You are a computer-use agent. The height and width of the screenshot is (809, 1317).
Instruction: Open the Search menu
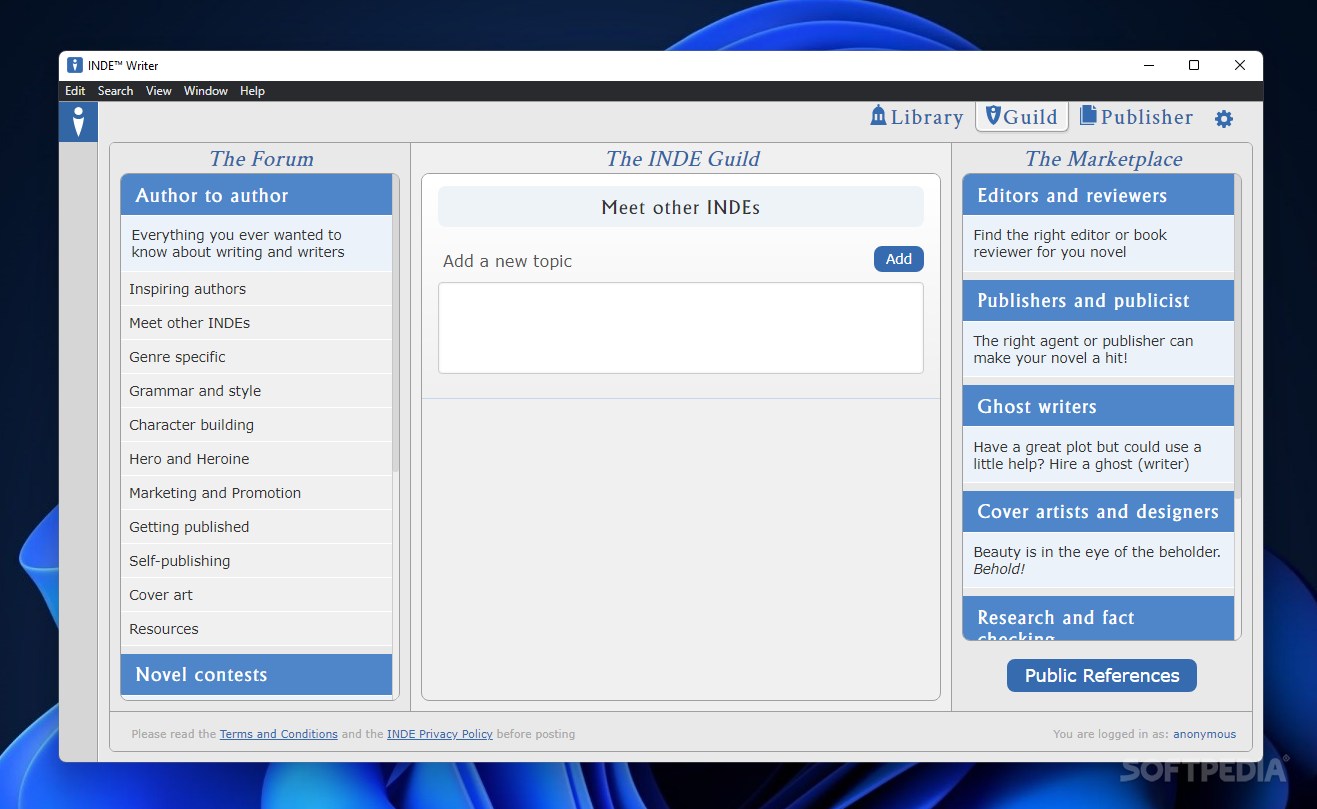[x=115, y=91]
